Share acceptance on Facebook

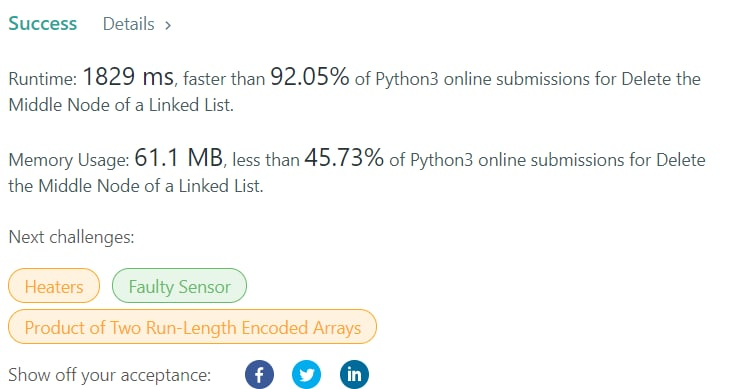point(259,374)
